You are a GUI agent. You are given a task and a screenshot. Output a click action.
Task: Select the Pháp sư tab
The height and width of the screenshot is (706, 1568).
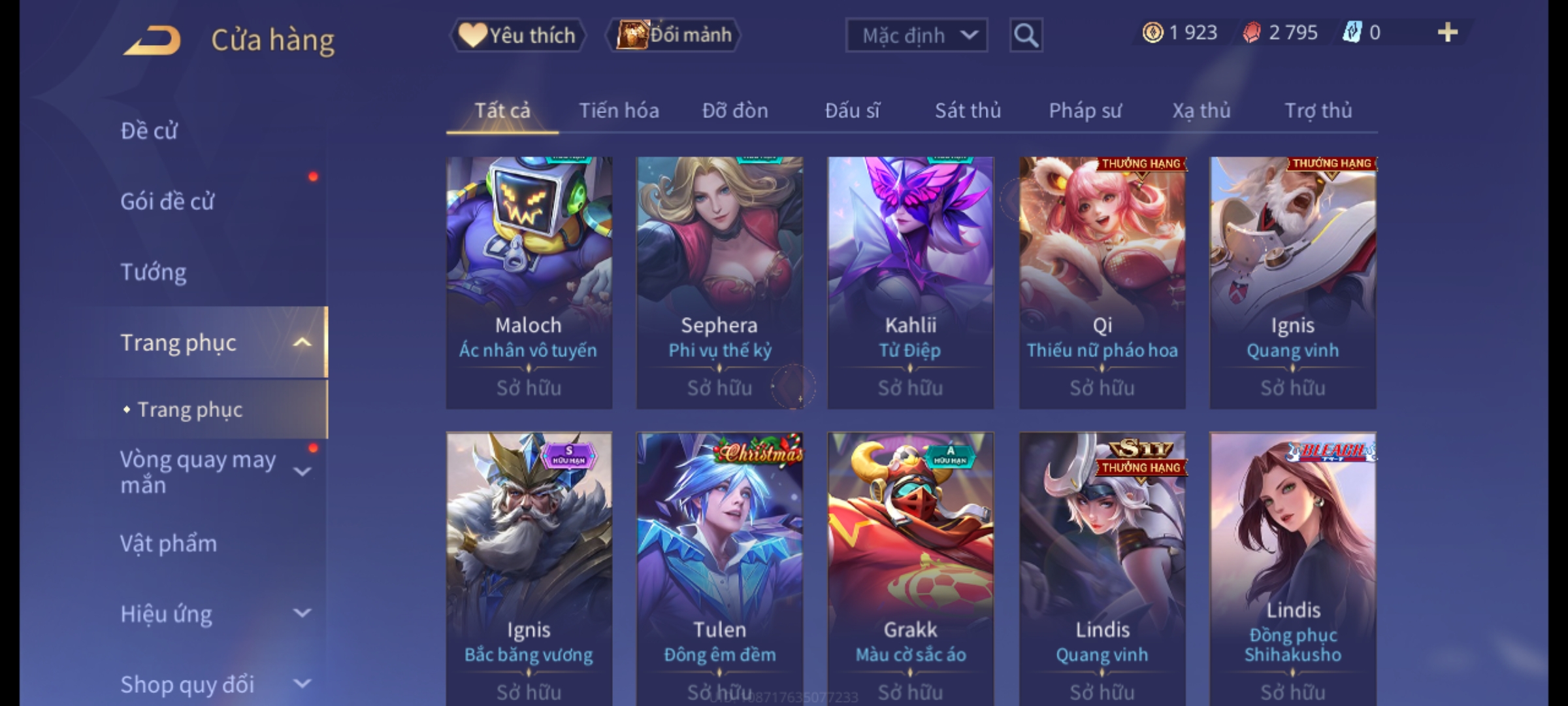tap(1085, 110)
